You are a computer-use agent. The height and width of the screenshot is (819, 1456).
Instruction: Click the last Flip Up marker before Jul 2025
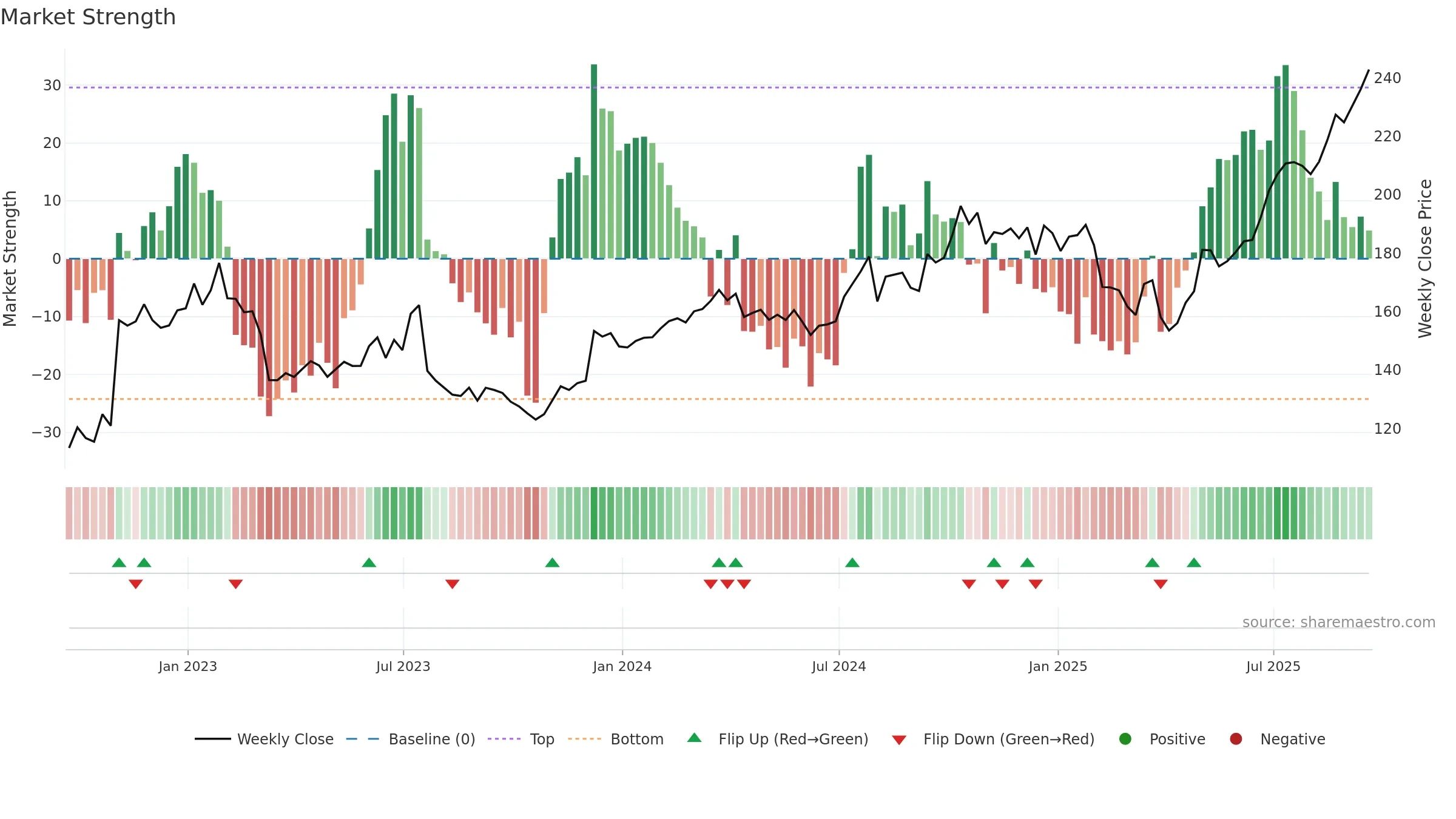[1194, 562]
